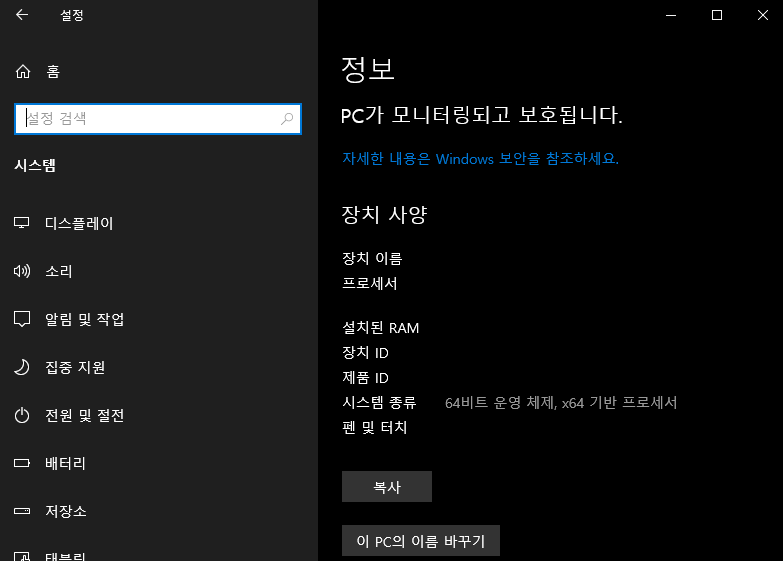This screenshot has height=561, width=783.
Task: Click the Focus assist (집중 지원) moon icon
Action: 21,367
